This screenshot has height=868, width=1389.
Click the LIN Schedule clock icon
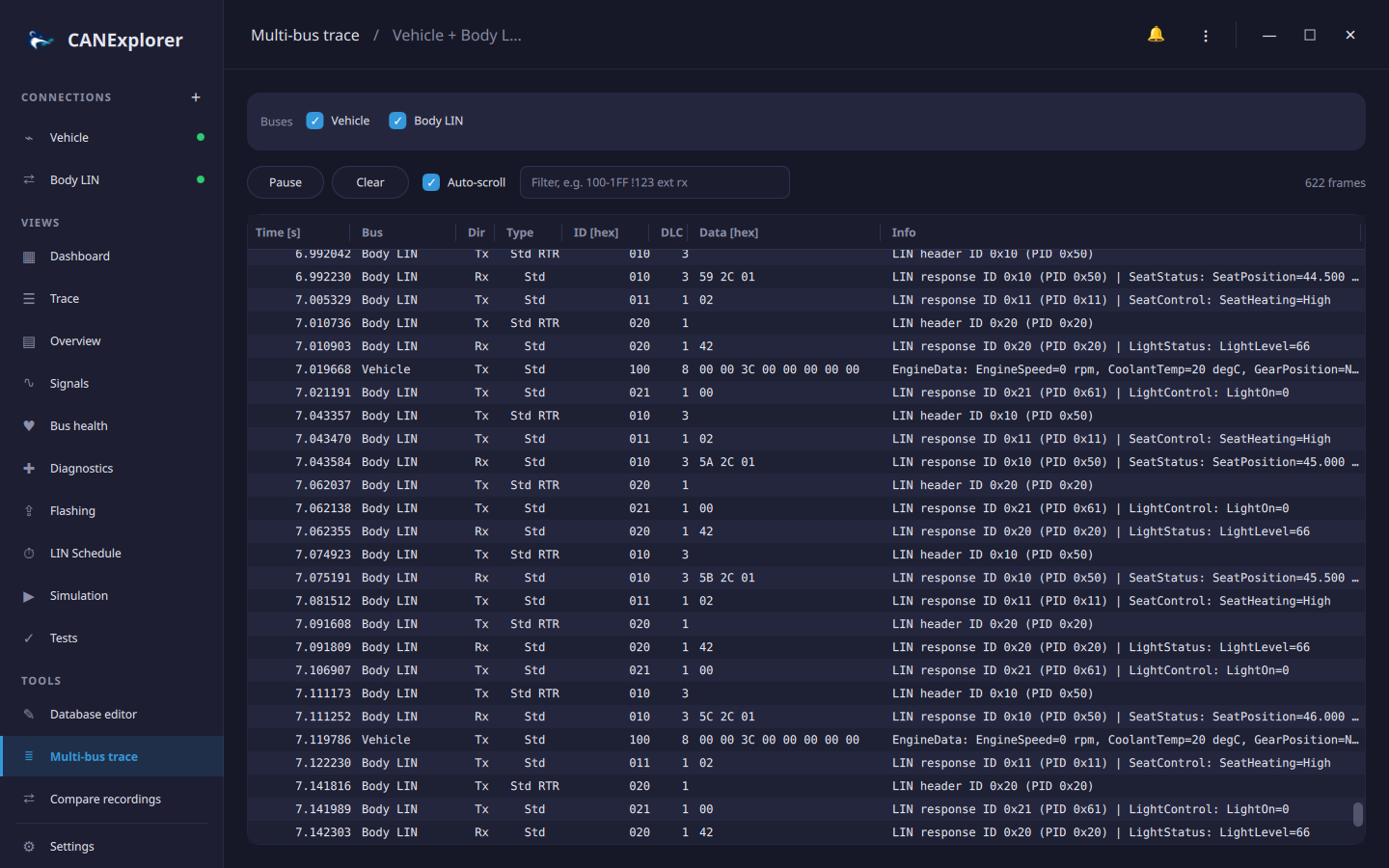coord(29,554)
